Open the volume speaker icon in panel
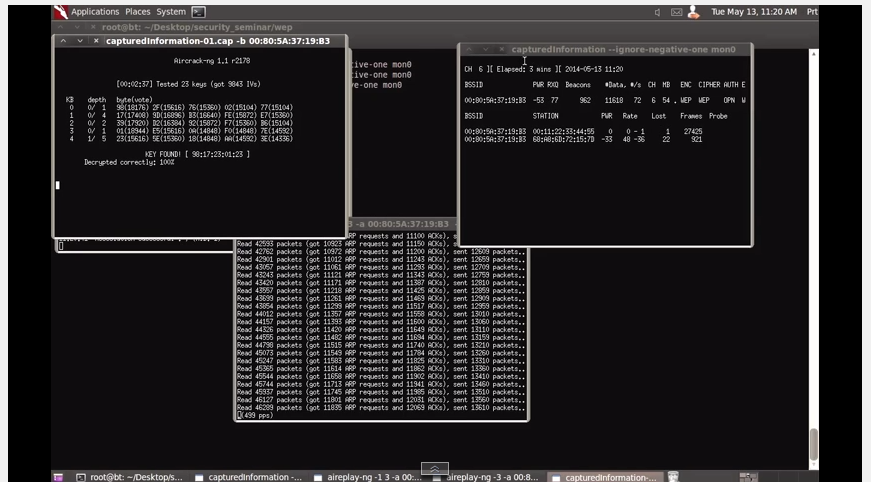 tap(657, 12)
